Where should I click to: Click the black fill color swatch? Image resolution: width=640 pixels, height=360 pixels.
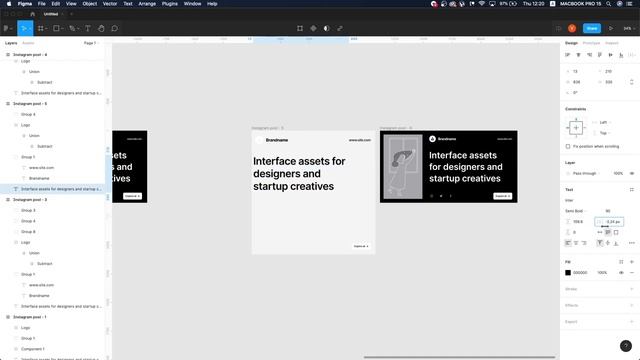(568, 273)
